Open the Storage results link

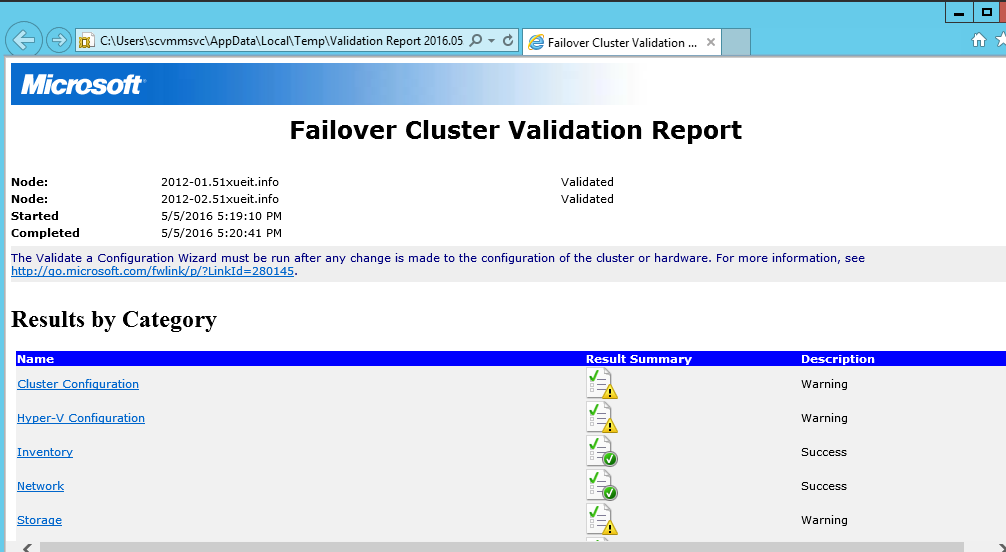[39, 520]
